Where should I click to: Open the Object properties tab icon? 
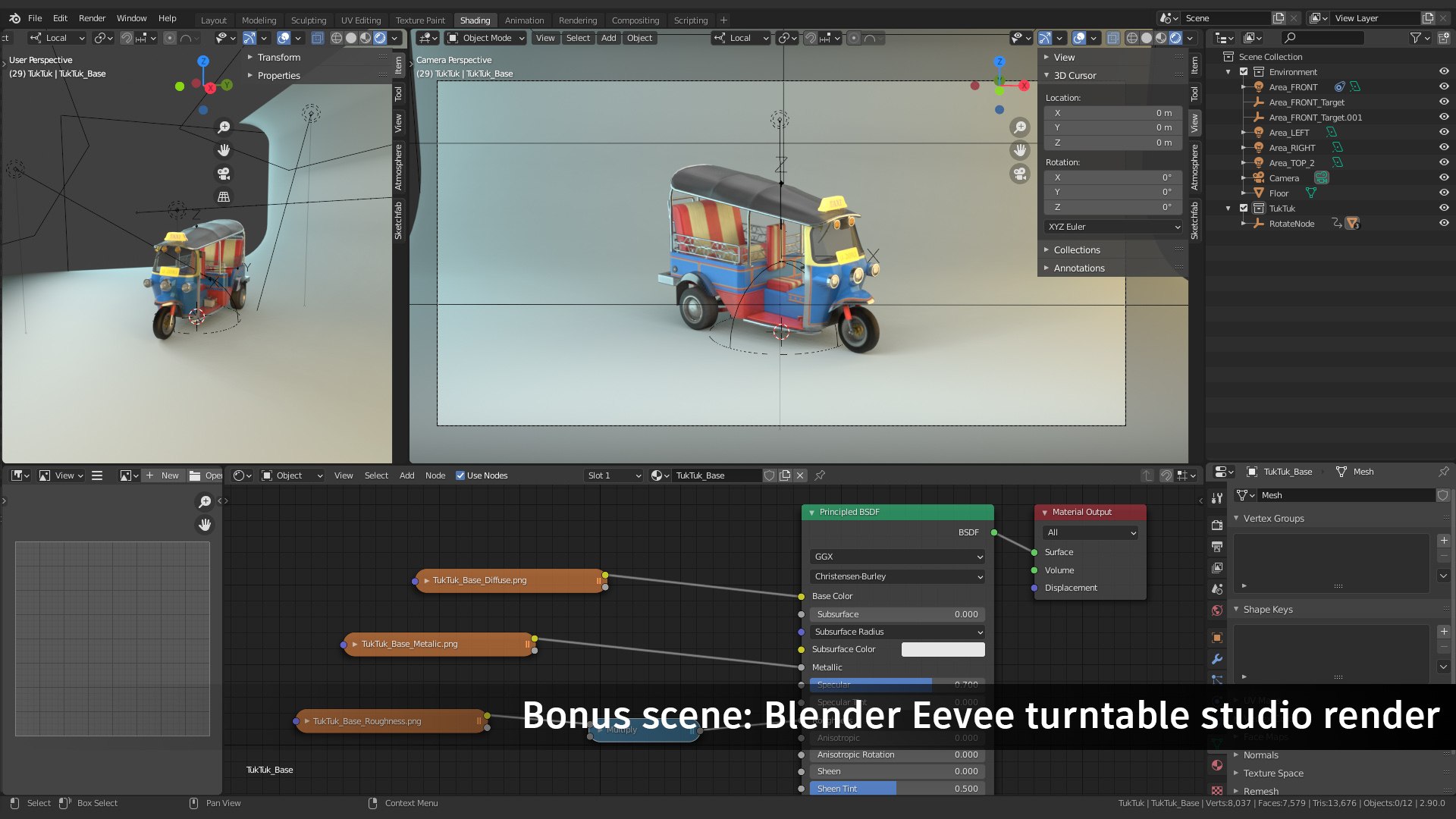click(x=1217, y=638)
